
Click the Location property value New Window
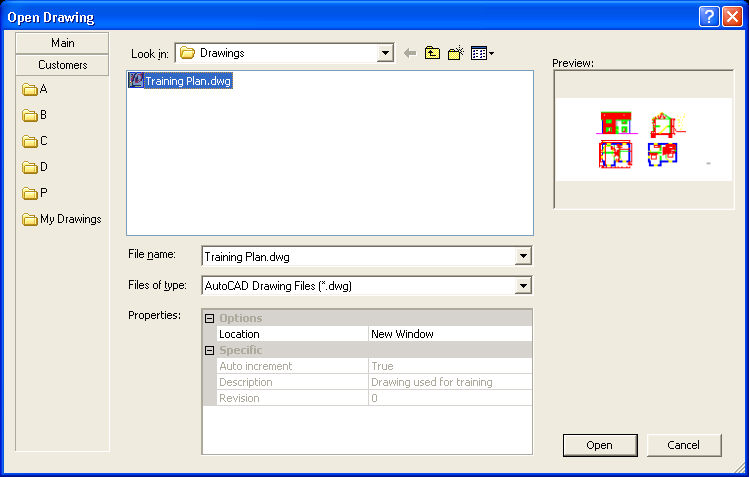[x=450, y=334]
